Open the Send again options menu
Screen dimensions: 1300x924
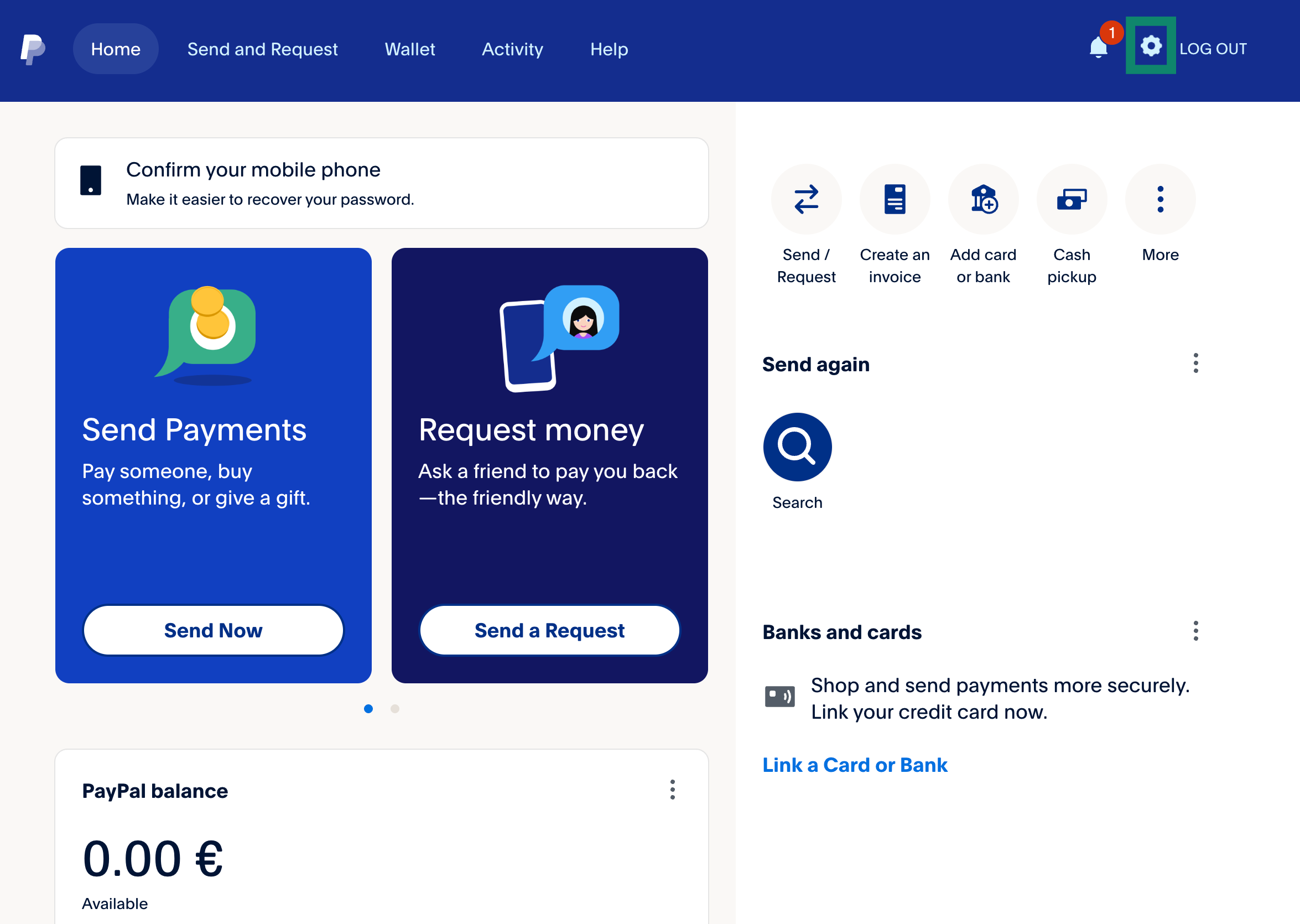tap(1195, 364)
